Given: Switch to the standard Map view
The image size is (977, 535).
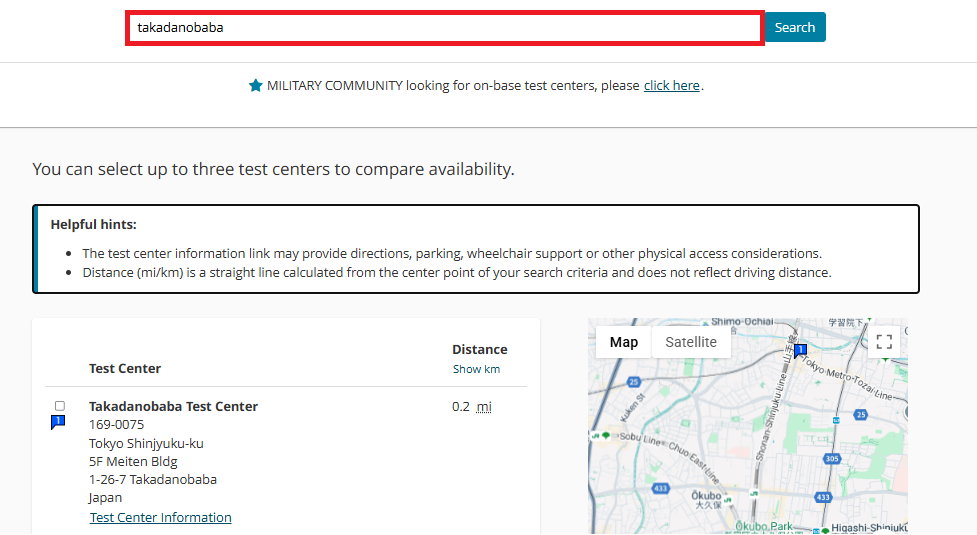Looking at the screenshot, I should [x=624, y=342].
